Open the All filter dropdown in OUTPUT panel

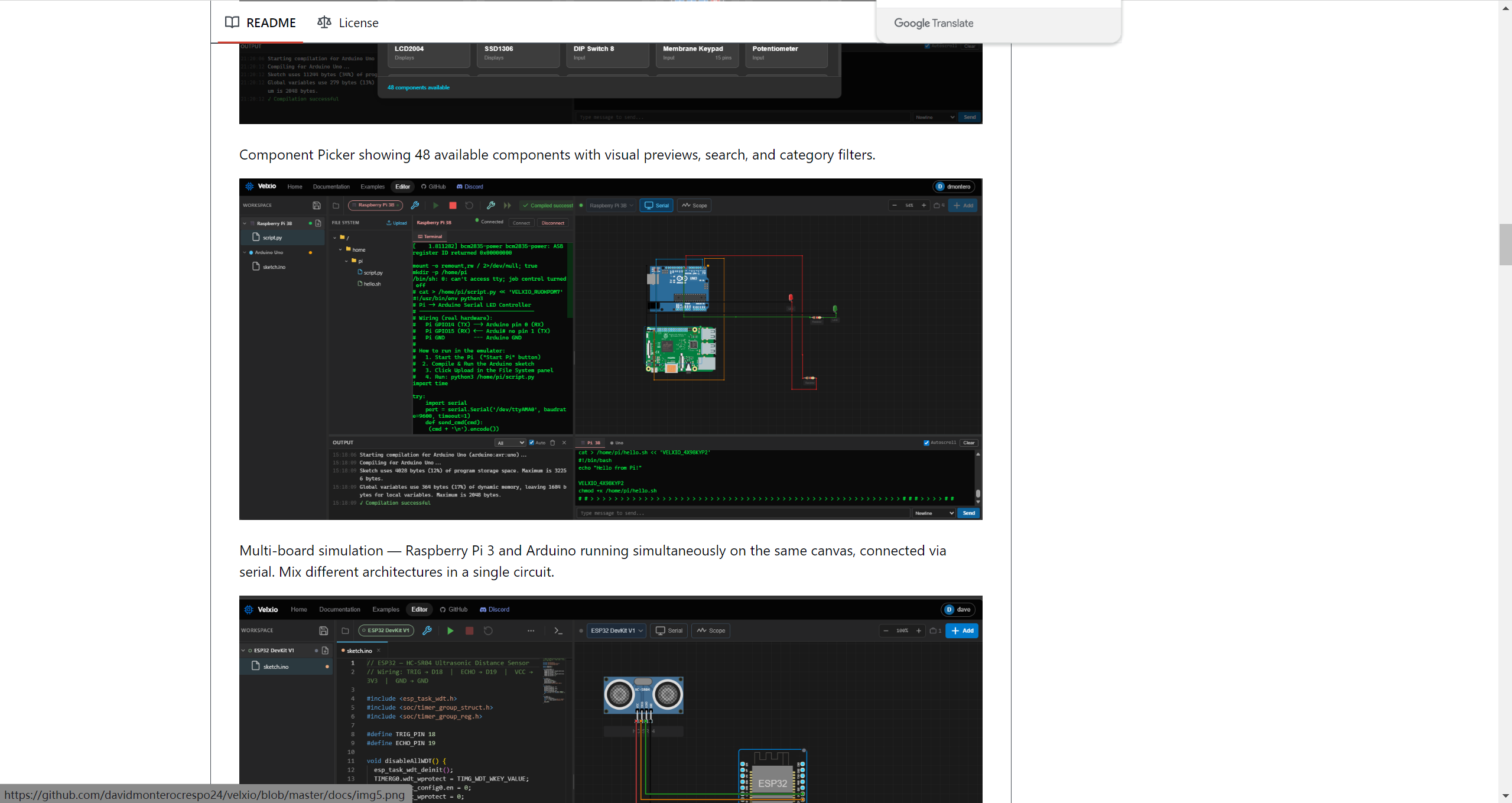tap(510, 443)
